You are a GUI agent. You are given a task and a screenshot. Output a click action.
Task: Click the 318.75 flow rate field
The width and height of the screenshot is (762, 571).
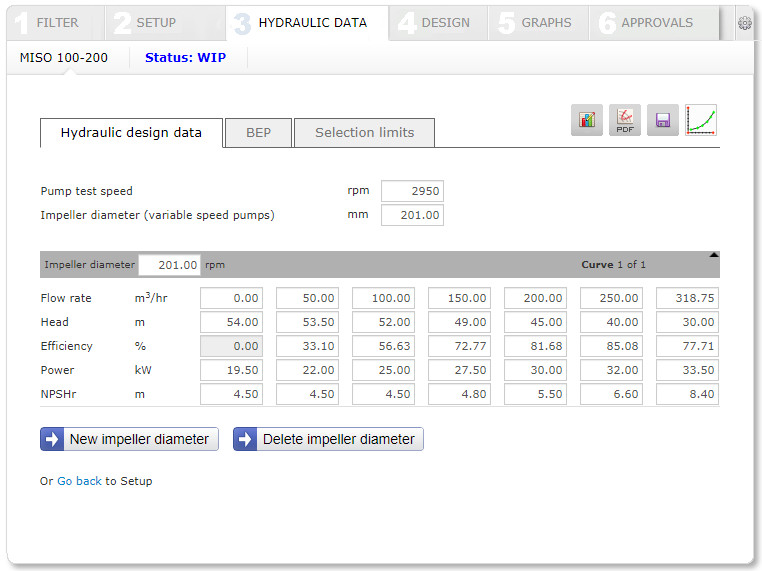point(687,298)
